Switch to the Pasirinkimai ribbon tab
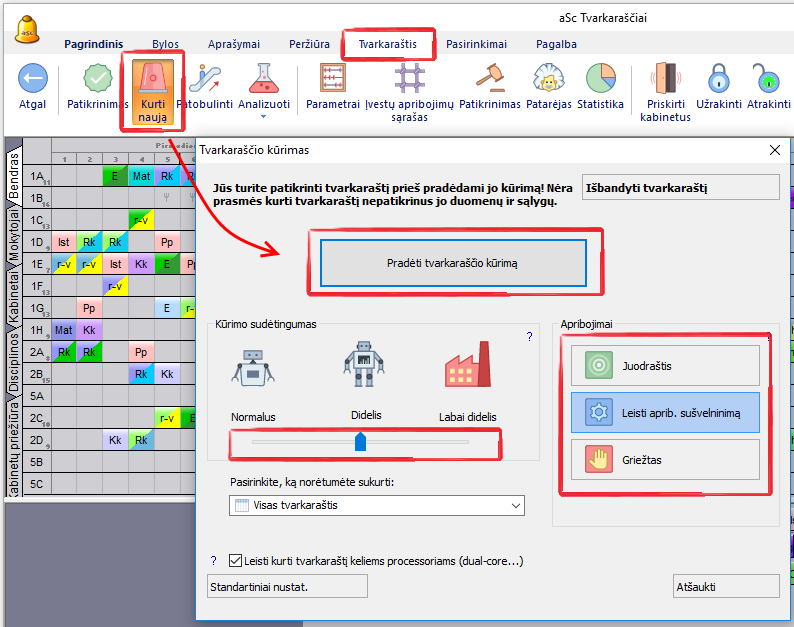 point(476,44)
